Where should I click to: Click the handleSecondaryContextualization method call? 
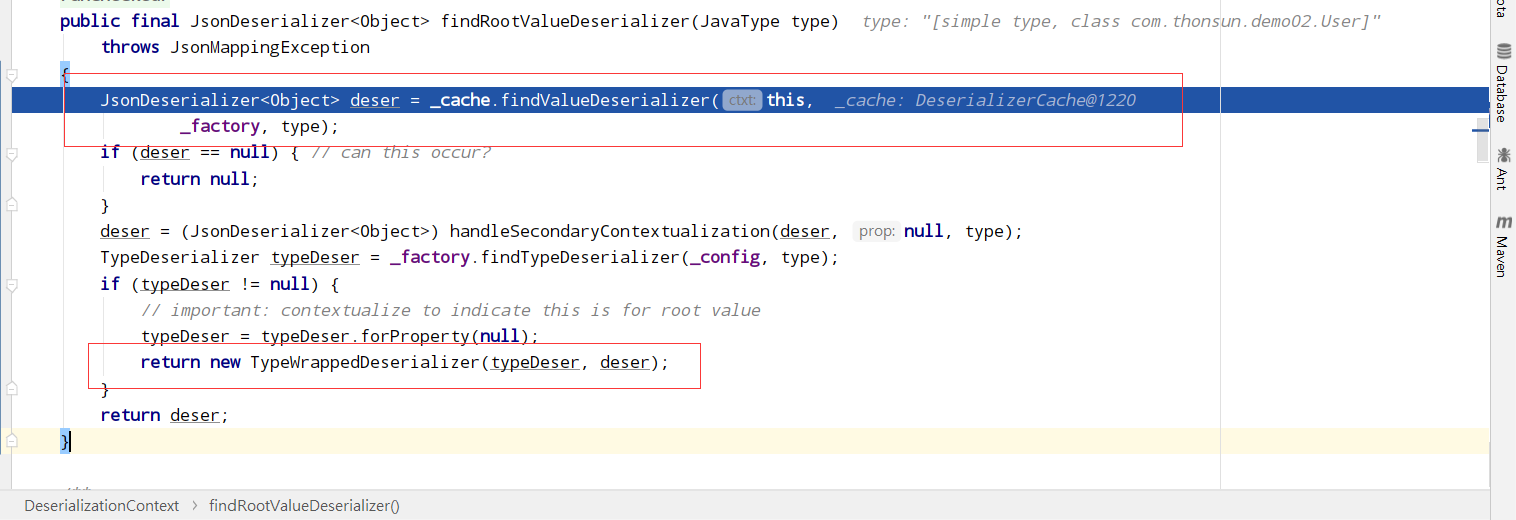pyautogui.click(x=610, y=231)
